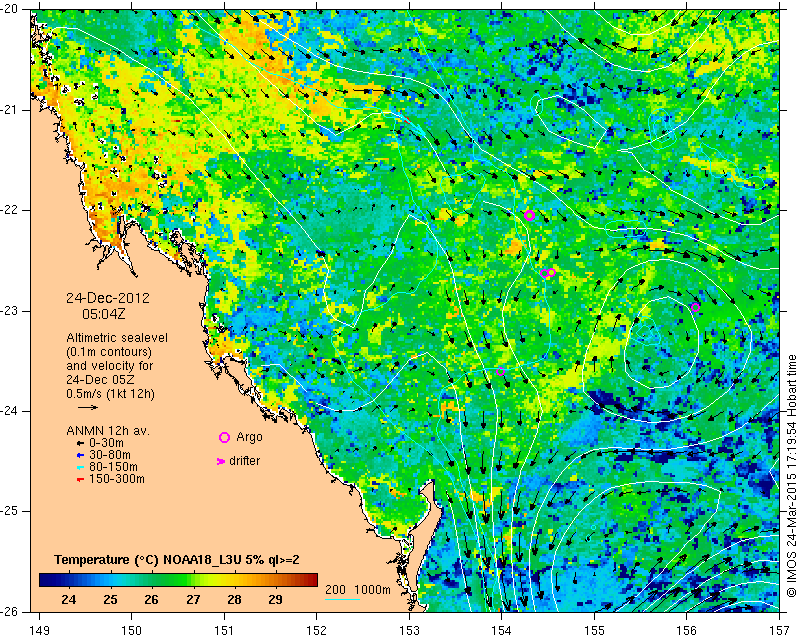The height and width of the screenshot is (640, 800).
Task: Click the '(0.1m contours)' caption line
Action: (x=109, y=352)
